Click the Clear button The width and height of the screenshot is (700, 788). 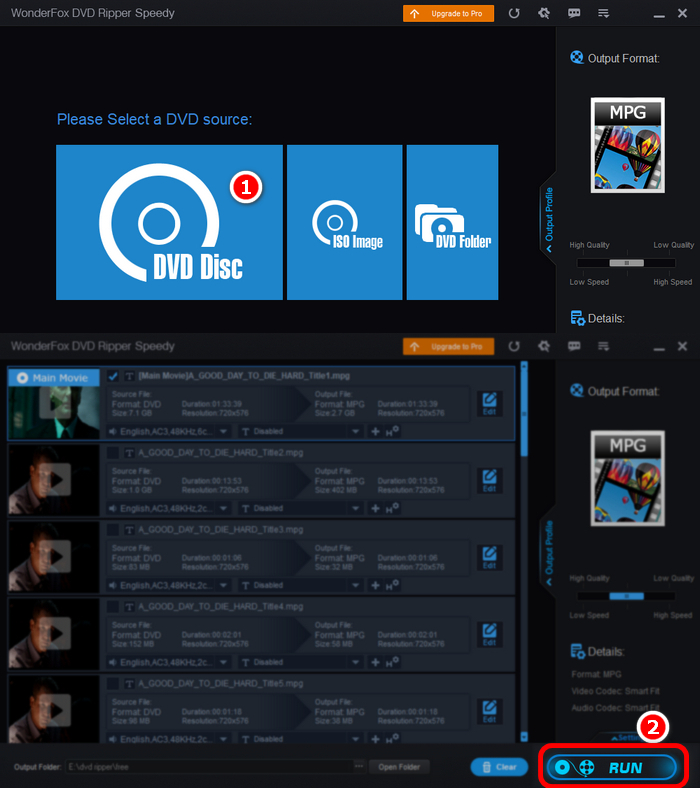coord(499,767)
